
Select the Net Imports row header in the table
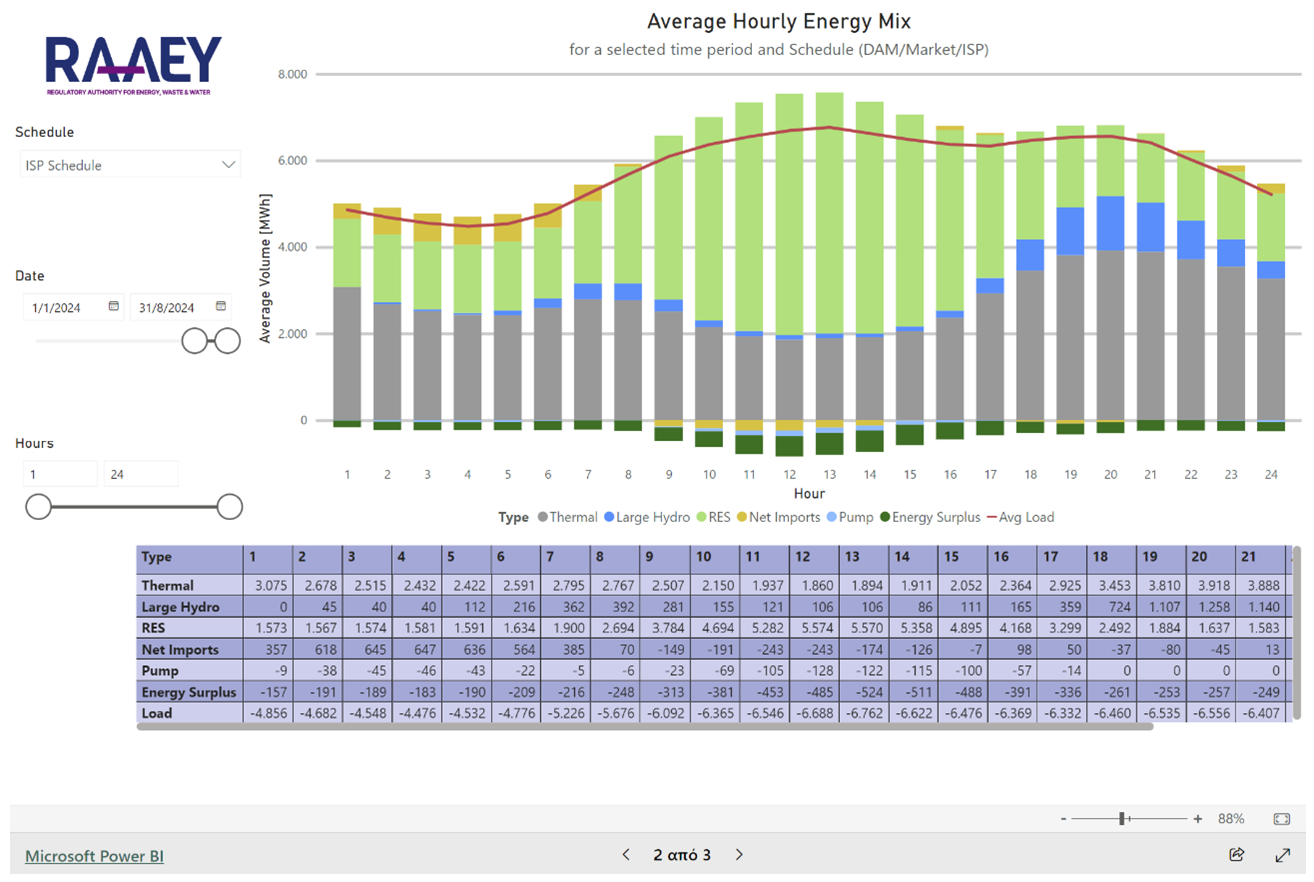coord(190,649)
